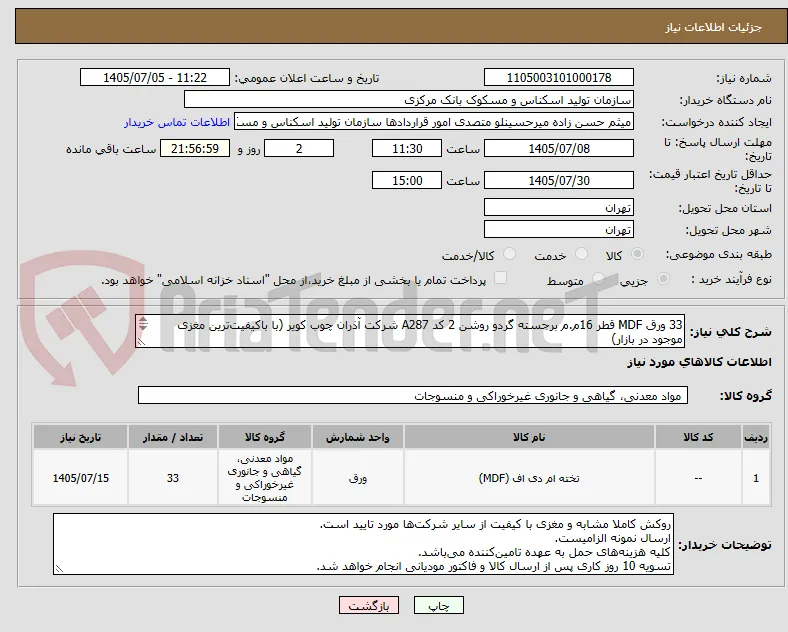
Task: Click the شرح کلی نیاز label
Action: pos(730,332)
